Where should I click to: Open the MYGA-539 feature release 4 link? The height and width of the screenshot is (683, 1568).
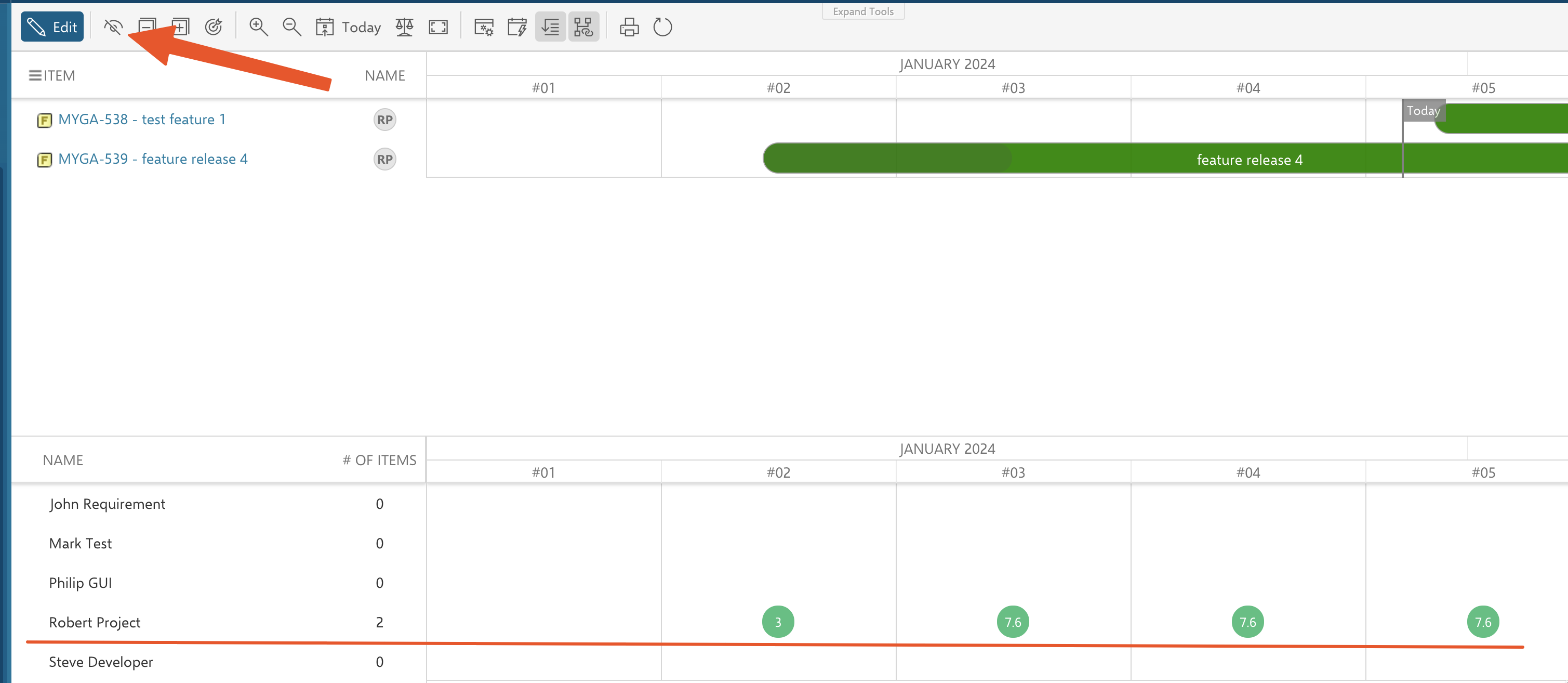click(153, 159)
